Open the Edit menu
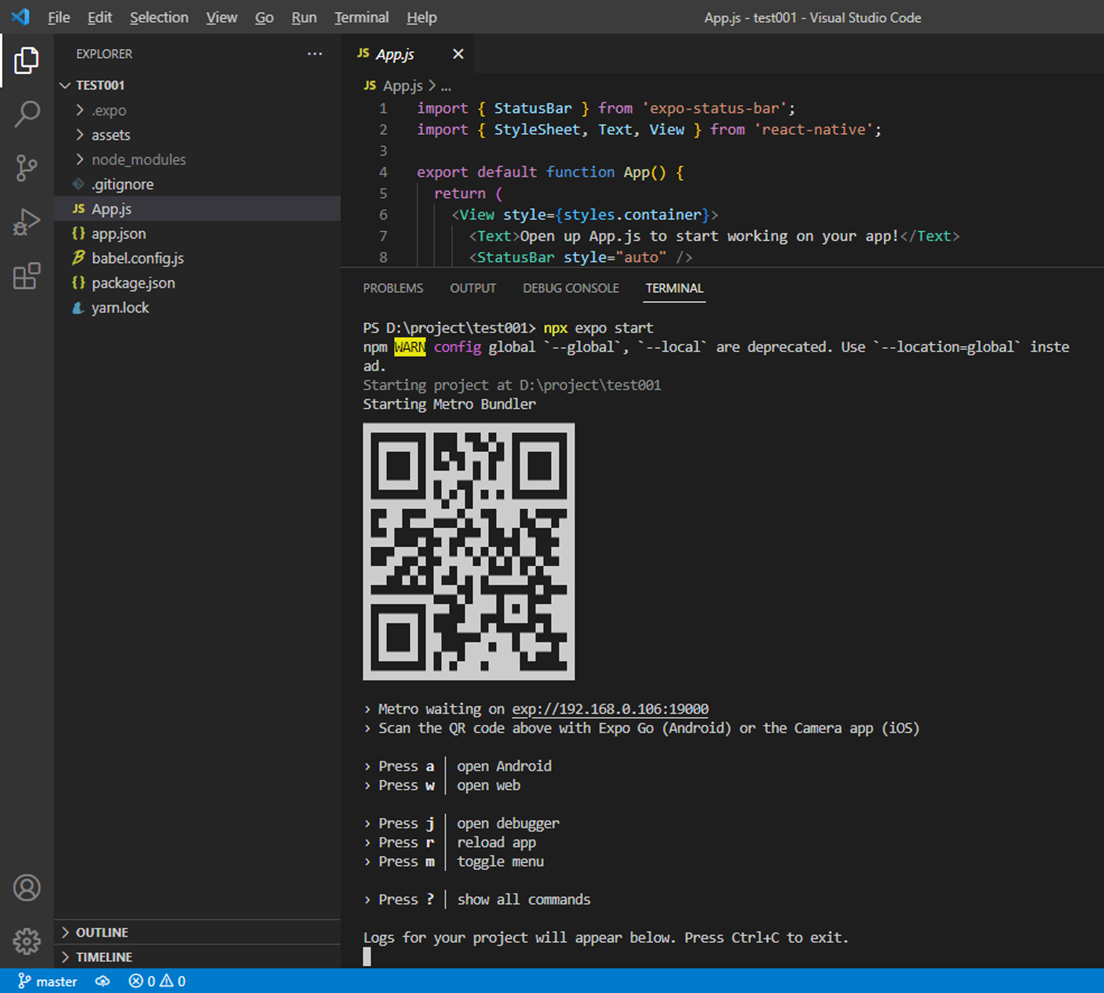 [99, 18]
